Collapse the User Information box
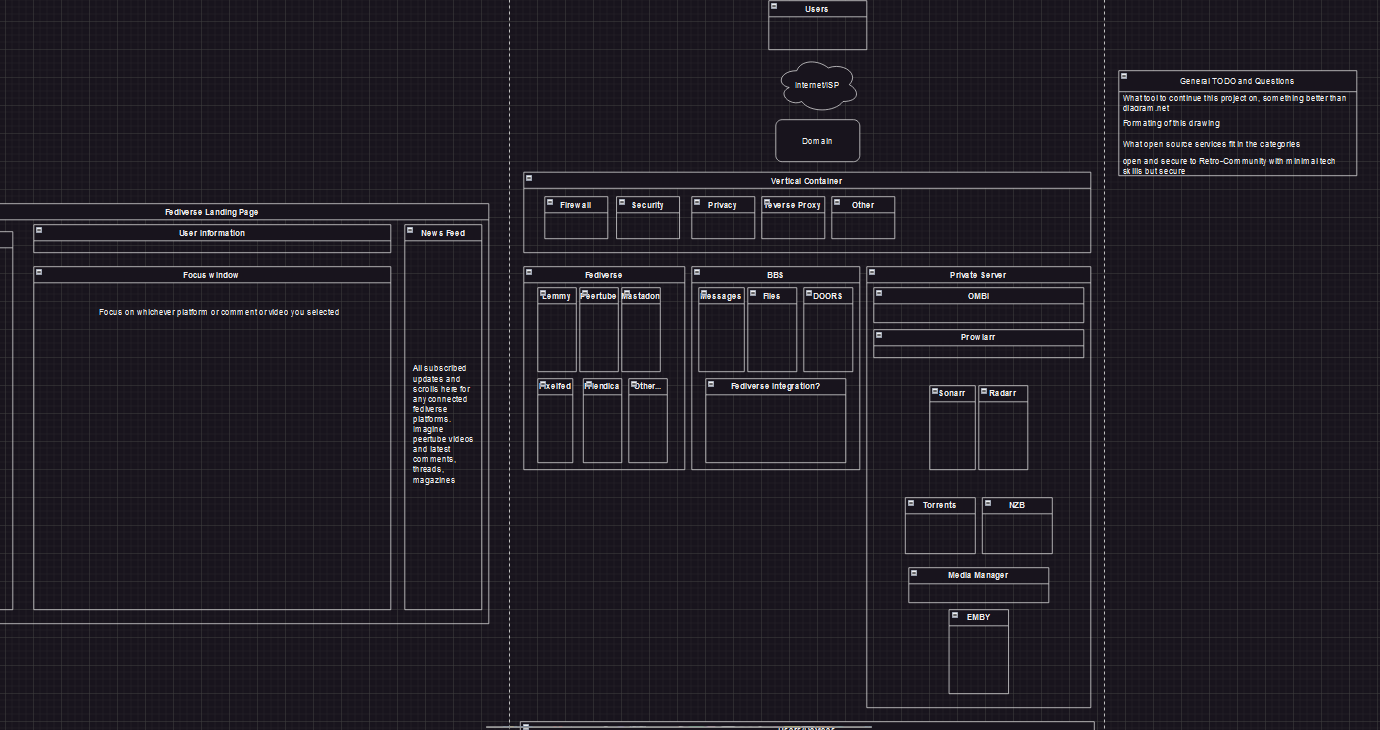The height and width of the screenshot is (730, 1380). point(39,230)
